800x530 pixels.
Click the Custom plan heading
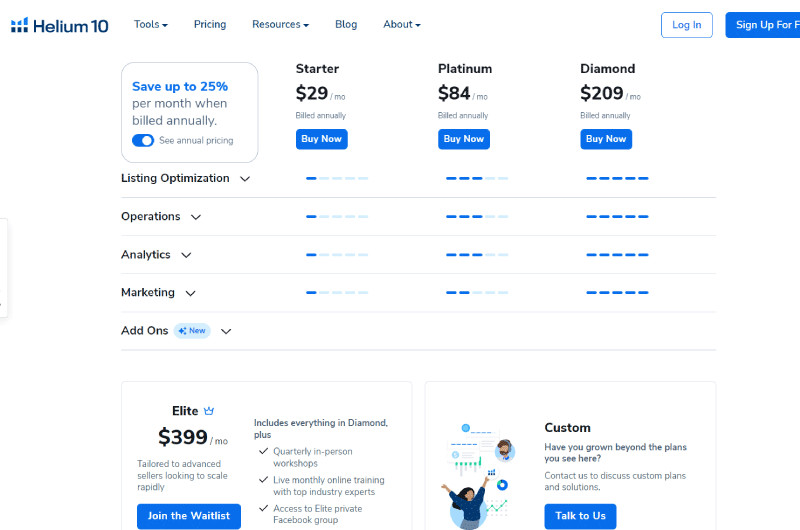point(567,427)
